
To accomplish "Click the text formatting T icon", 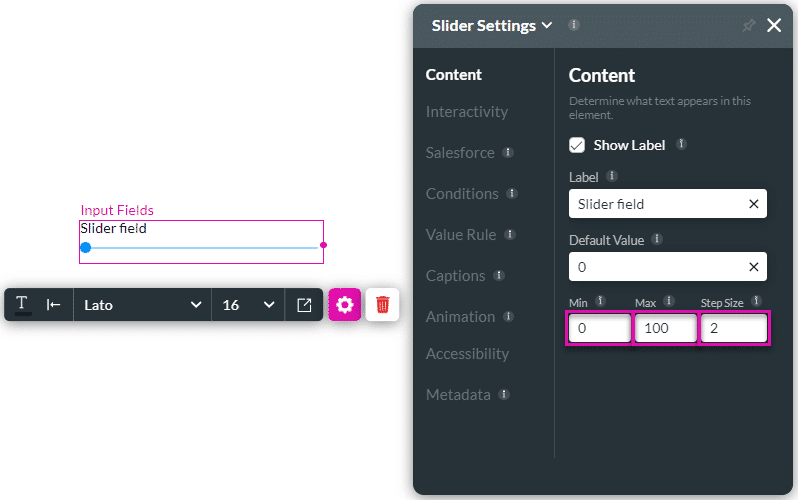I will coord(22,304).
